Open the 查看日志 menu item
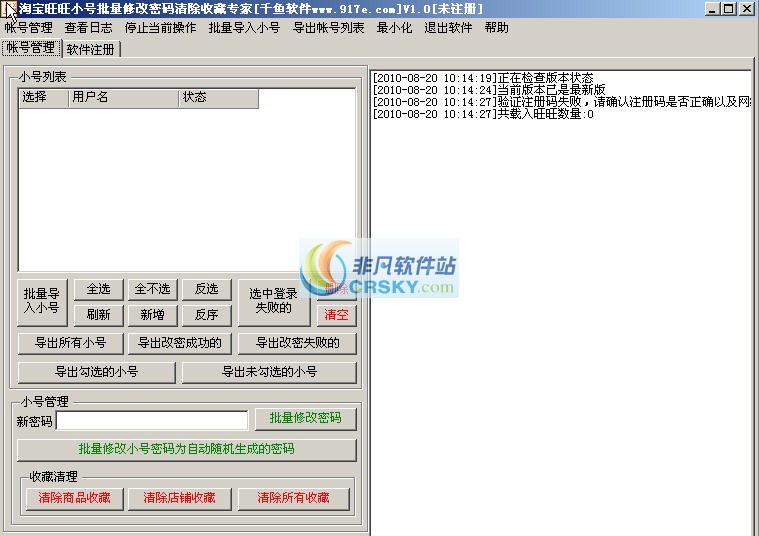 89,28
